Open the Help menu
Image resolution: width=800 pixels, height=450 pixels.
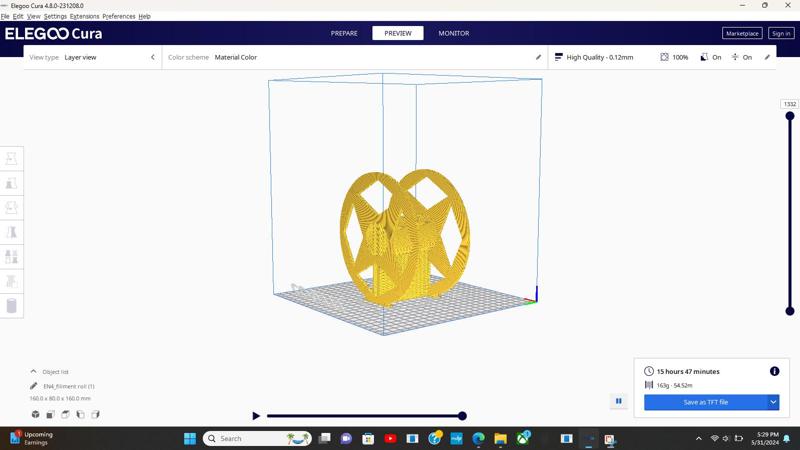144,16
